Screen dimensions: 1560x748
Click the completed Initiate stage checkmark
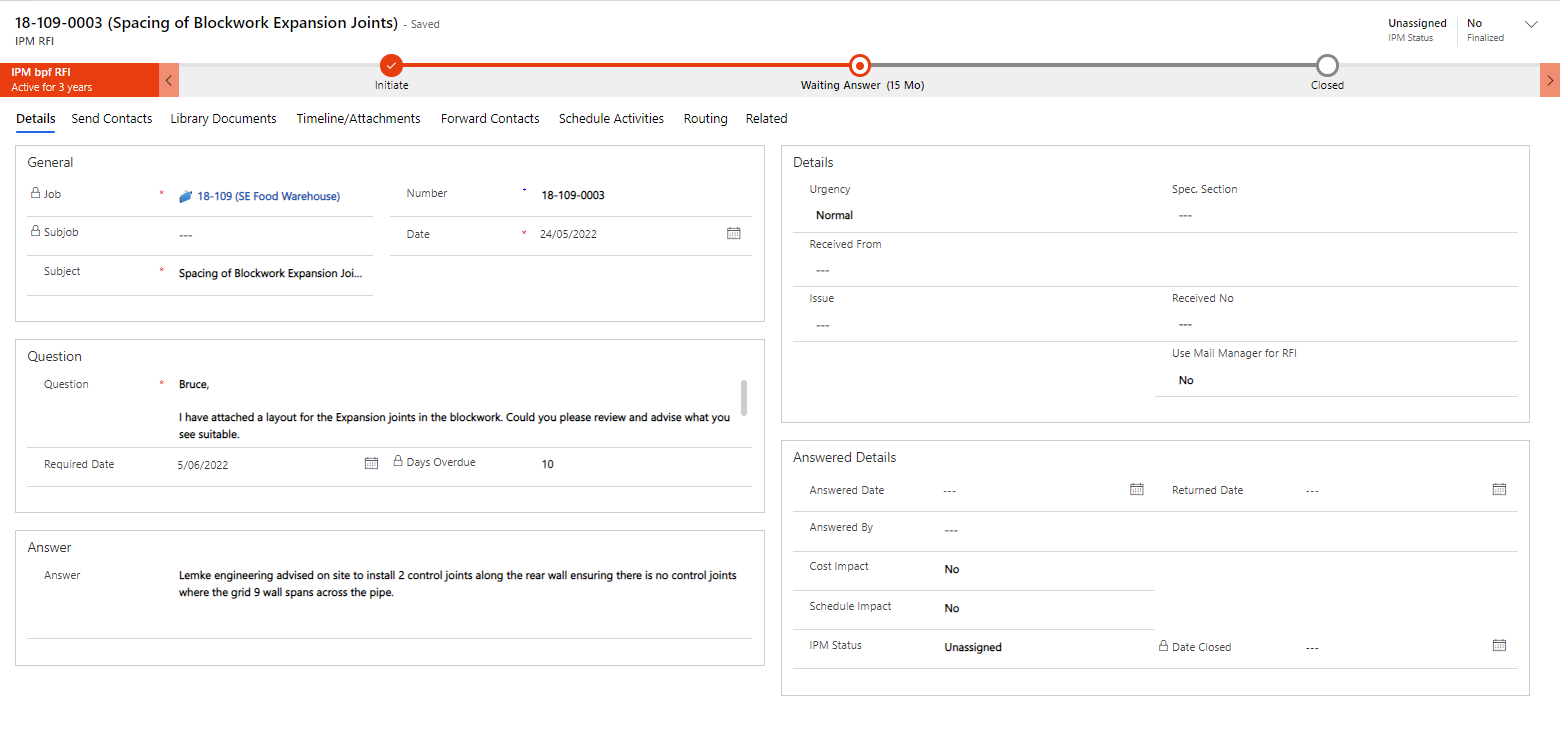coord(391,65)
